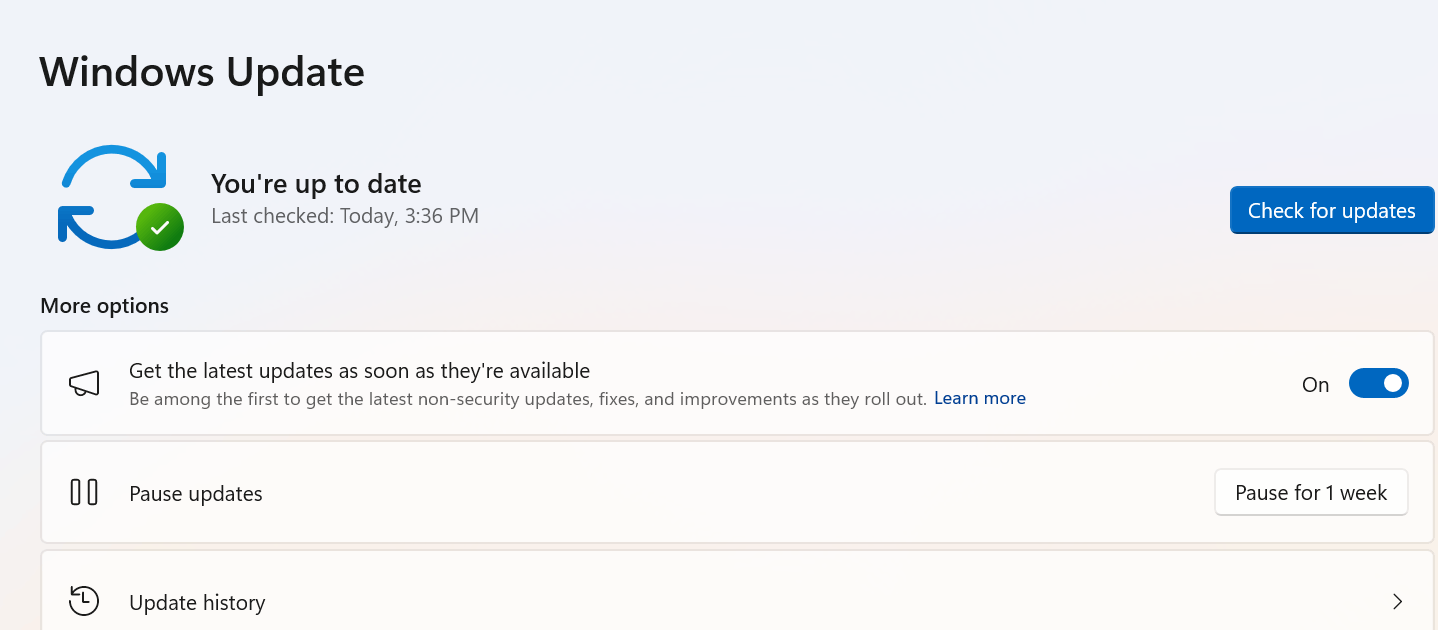Click the megaphone icon for latest updates
Viewport: 1438px width, 630px height.
point(84,384)
